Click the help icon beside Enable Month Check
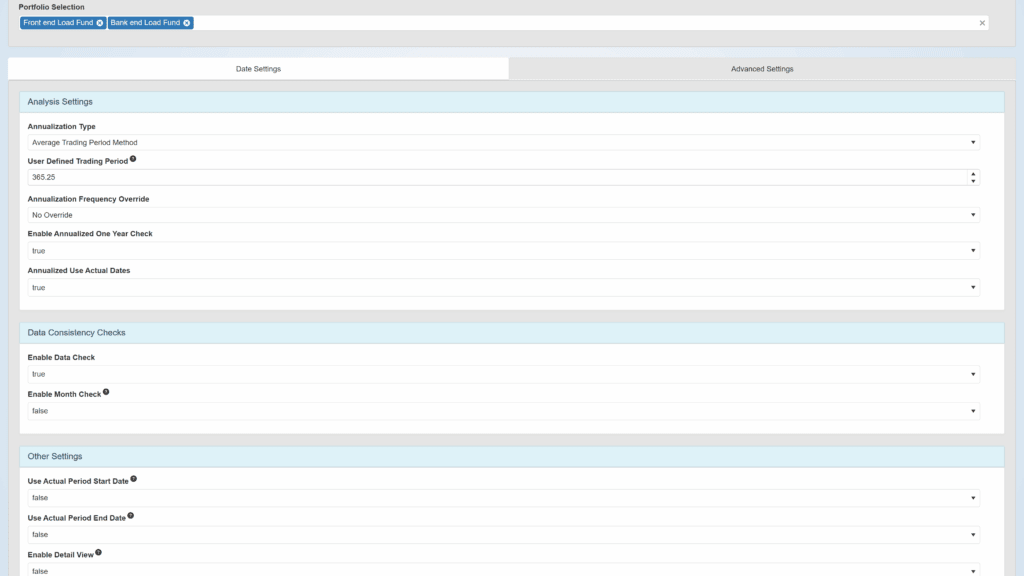Image resolution: width=1024 pixels, height=576 pixels. (x=106, y=393)
